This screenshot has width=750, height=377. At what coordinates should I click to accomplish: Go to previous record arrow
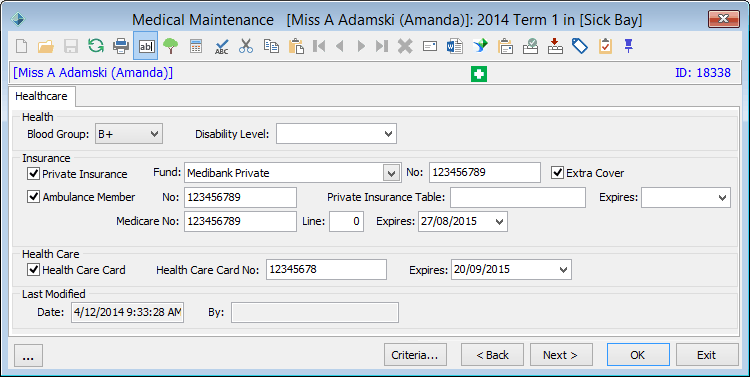[x=340, y=46]
